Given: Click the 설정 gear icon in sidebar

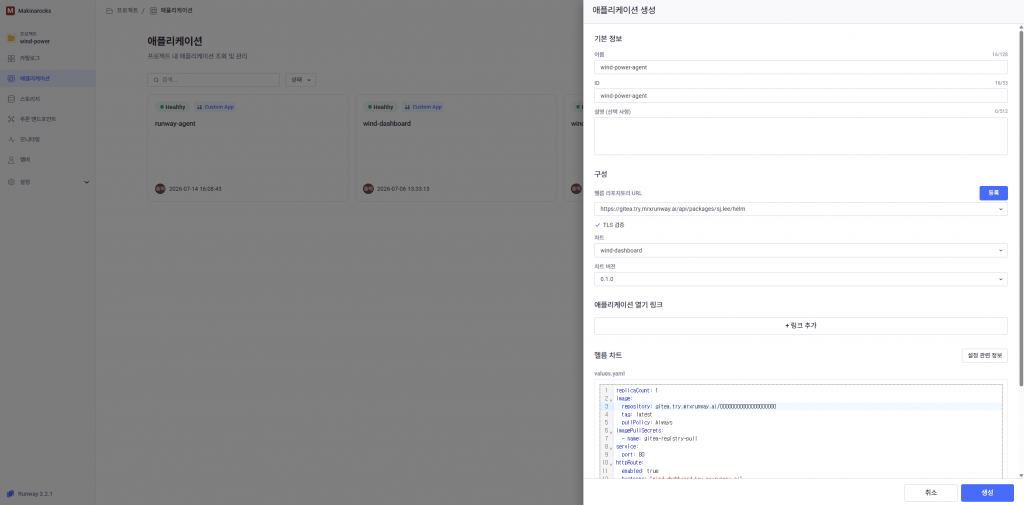Looking at the screenshot, I should [x=11, y=182].
